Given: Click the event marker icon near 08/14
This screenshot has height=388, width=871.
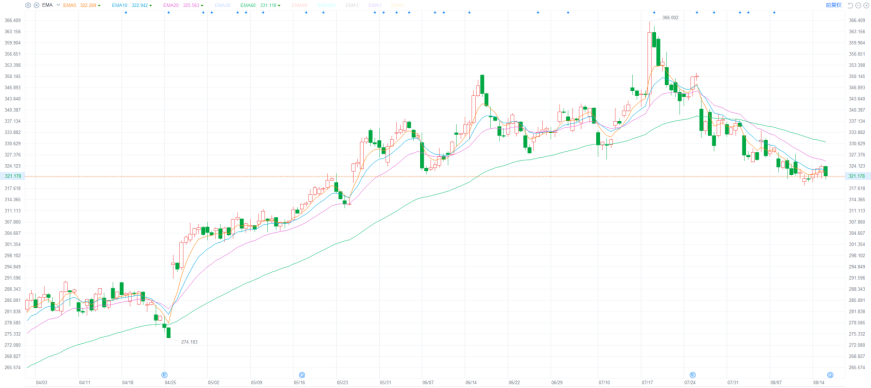Looking at the screenshot, I should pyautogui.click(x=830, y=375).
